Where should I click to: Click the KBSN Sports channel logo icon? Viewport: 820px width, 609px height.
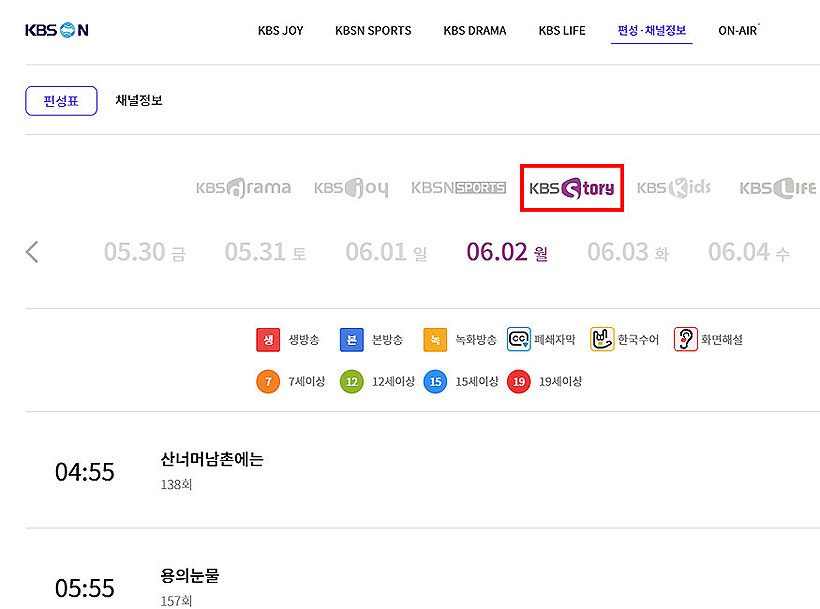[458, 187]
